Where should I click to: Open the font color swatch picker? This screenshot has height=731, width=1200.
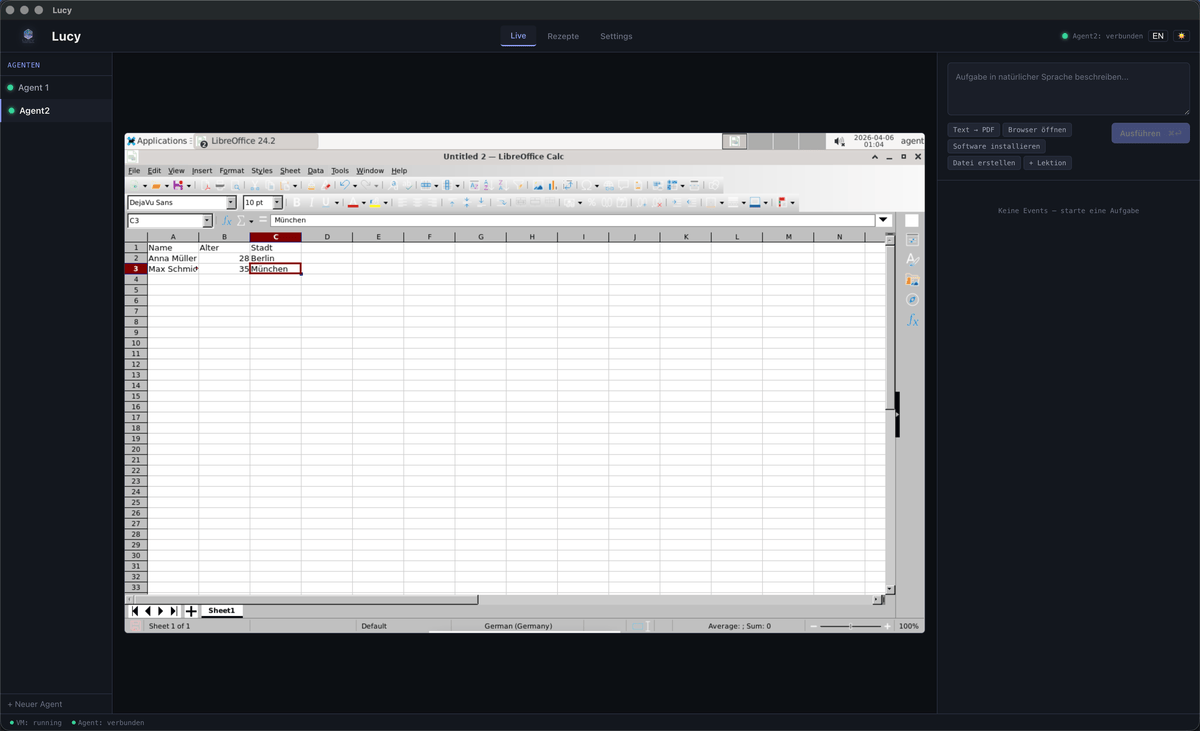[364, 202]
